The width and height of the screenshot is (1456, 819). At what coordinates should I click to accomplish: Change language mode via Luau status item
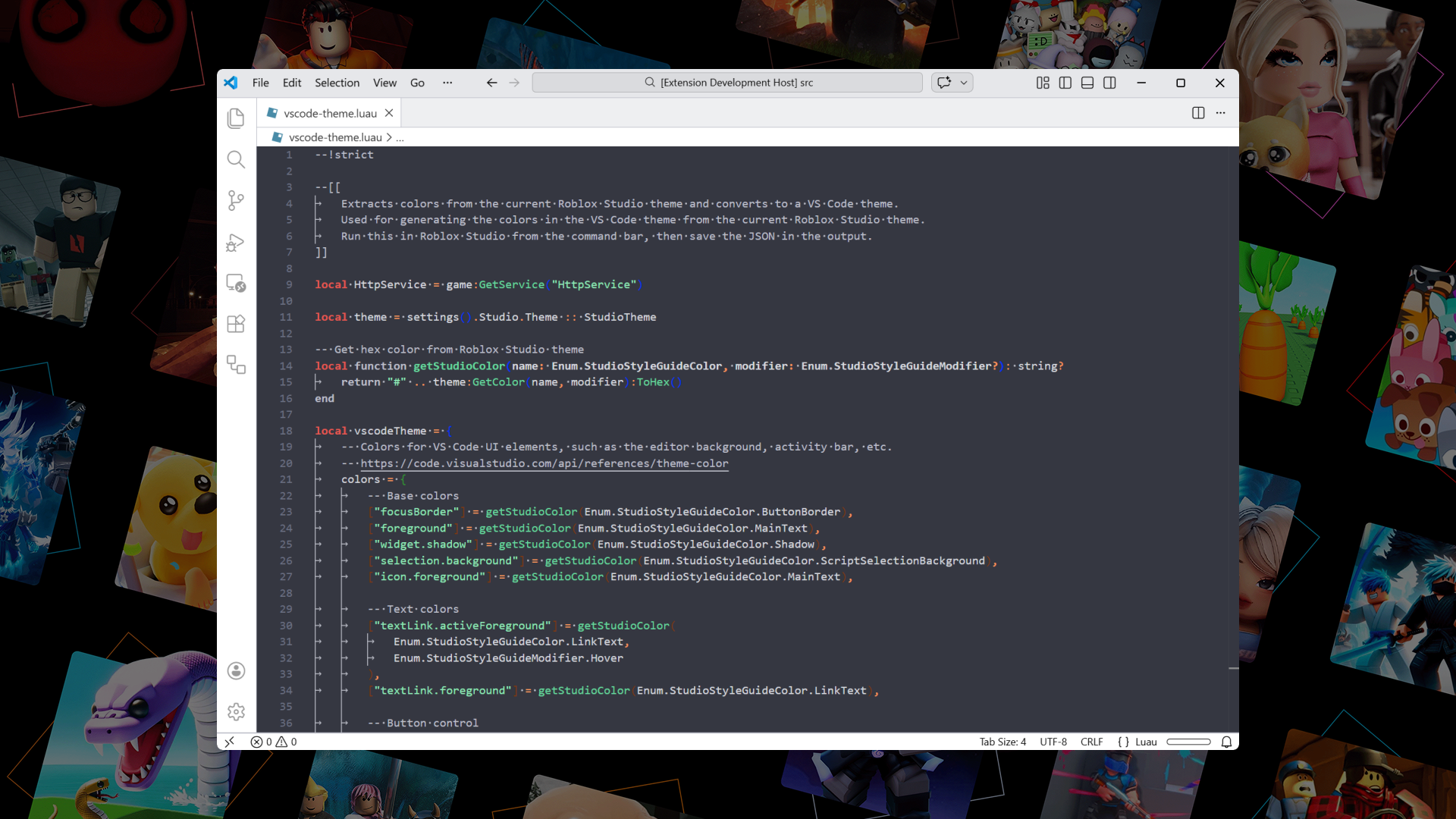click(x=1146, y=742)
